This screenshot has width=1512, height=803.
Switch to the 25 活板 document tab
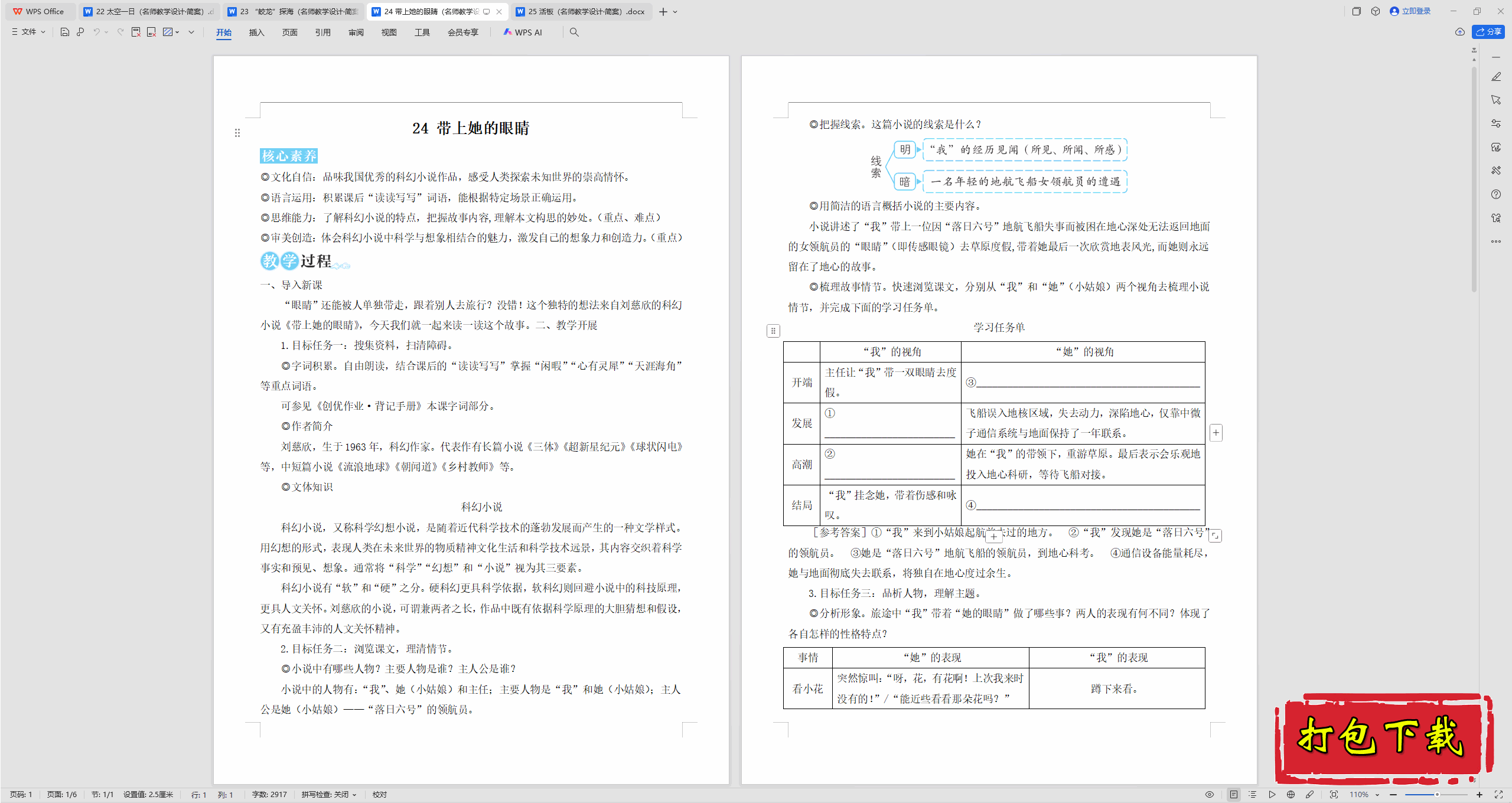click(x=581, y=12)
